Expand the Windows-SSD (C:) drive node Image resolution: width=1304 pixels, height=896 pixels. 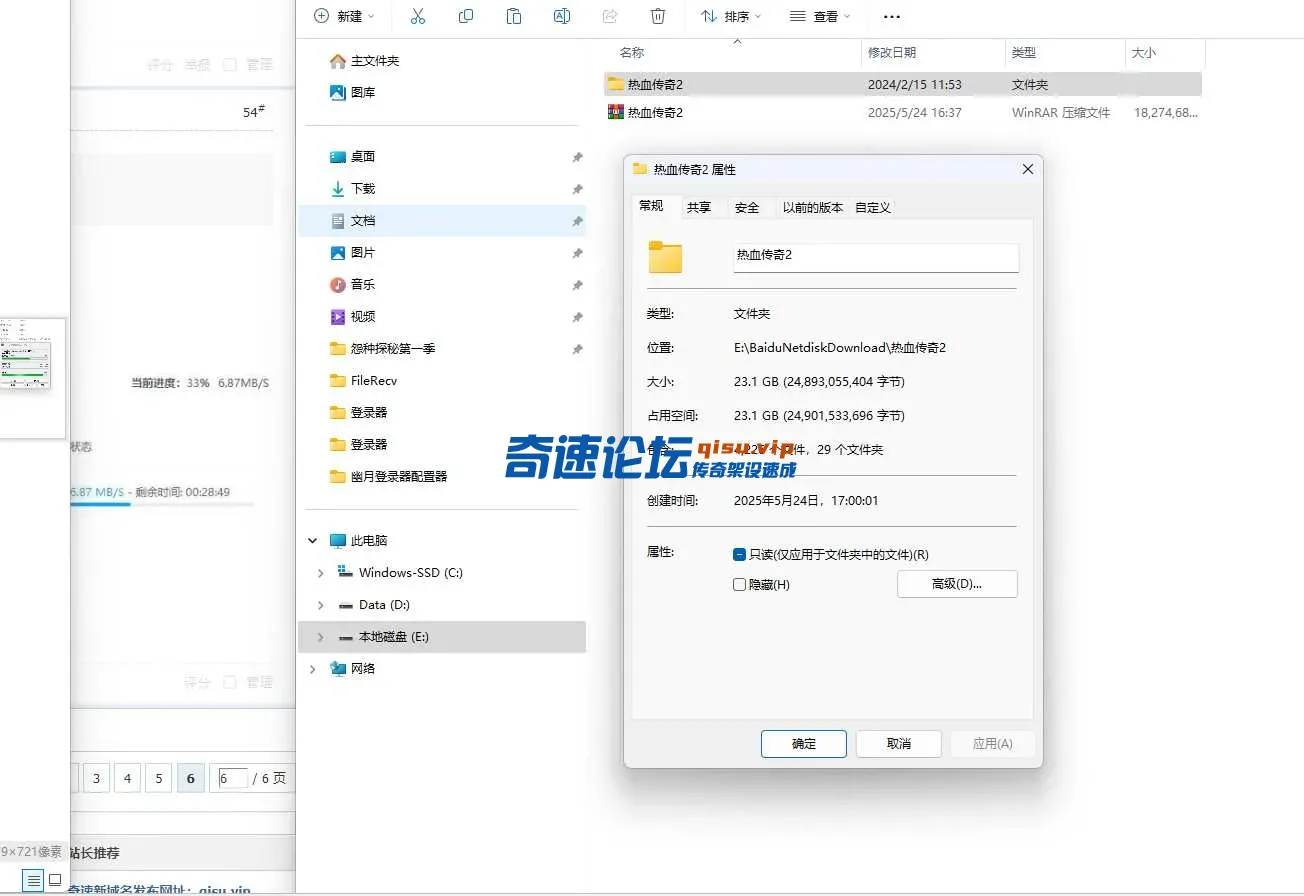[320, 573]
